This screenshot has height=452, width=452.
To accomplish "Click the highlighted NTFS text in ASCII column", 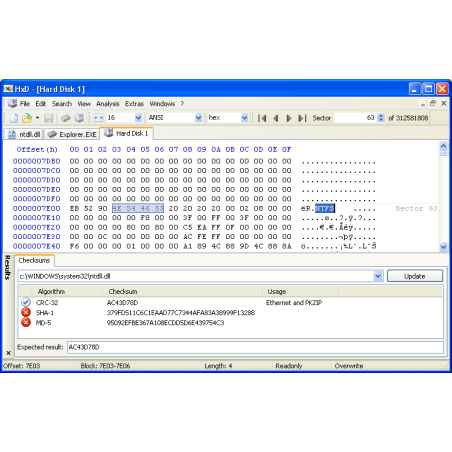I will tap(325, 208).
